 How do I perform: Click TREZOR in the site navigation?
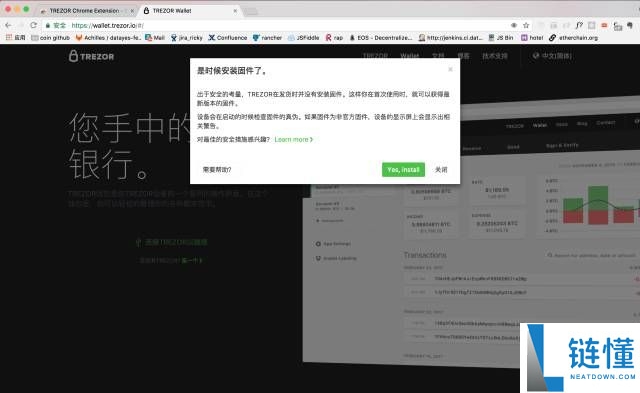pyautogui.click(x=375, y=56)
